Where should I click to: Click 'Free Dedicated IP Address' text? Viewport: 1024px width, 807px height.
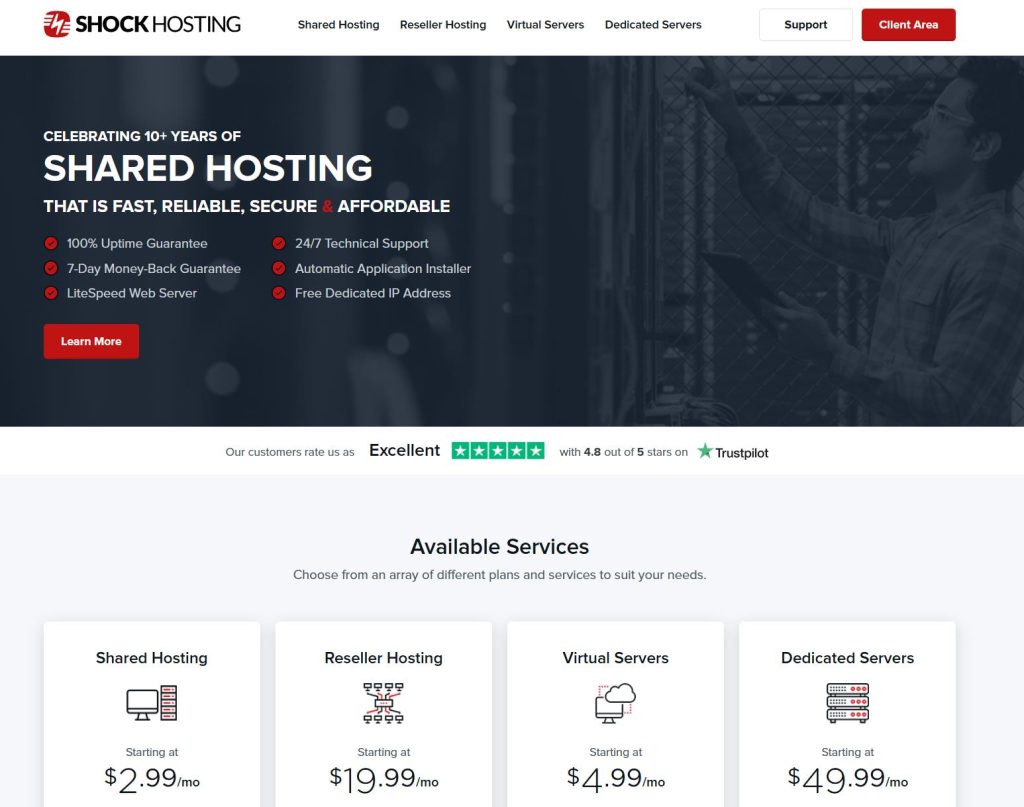(x=373, y=293)
